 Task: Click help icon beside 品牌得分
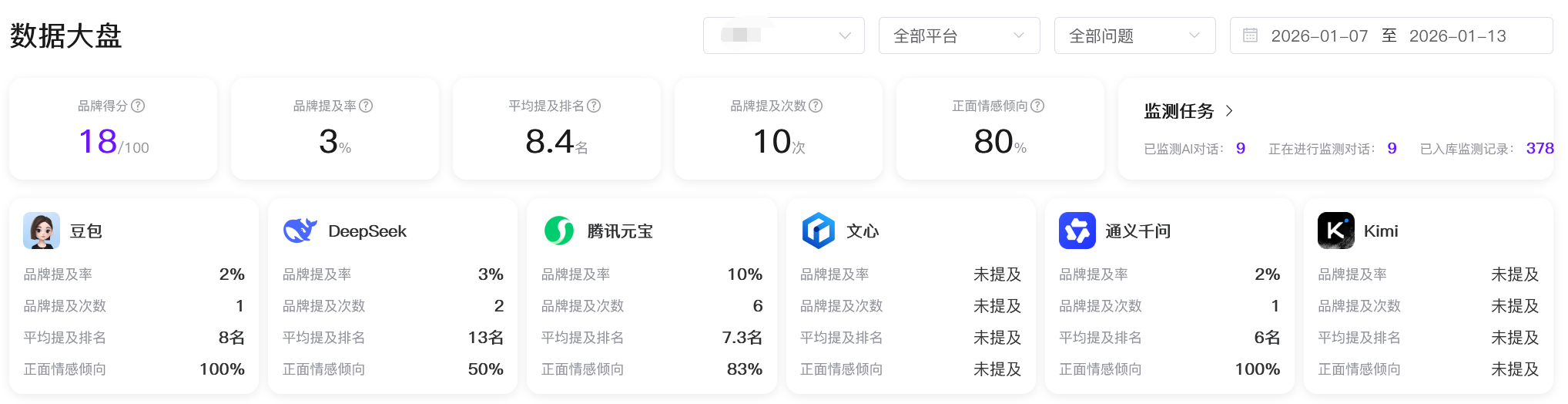pos(138,106)
